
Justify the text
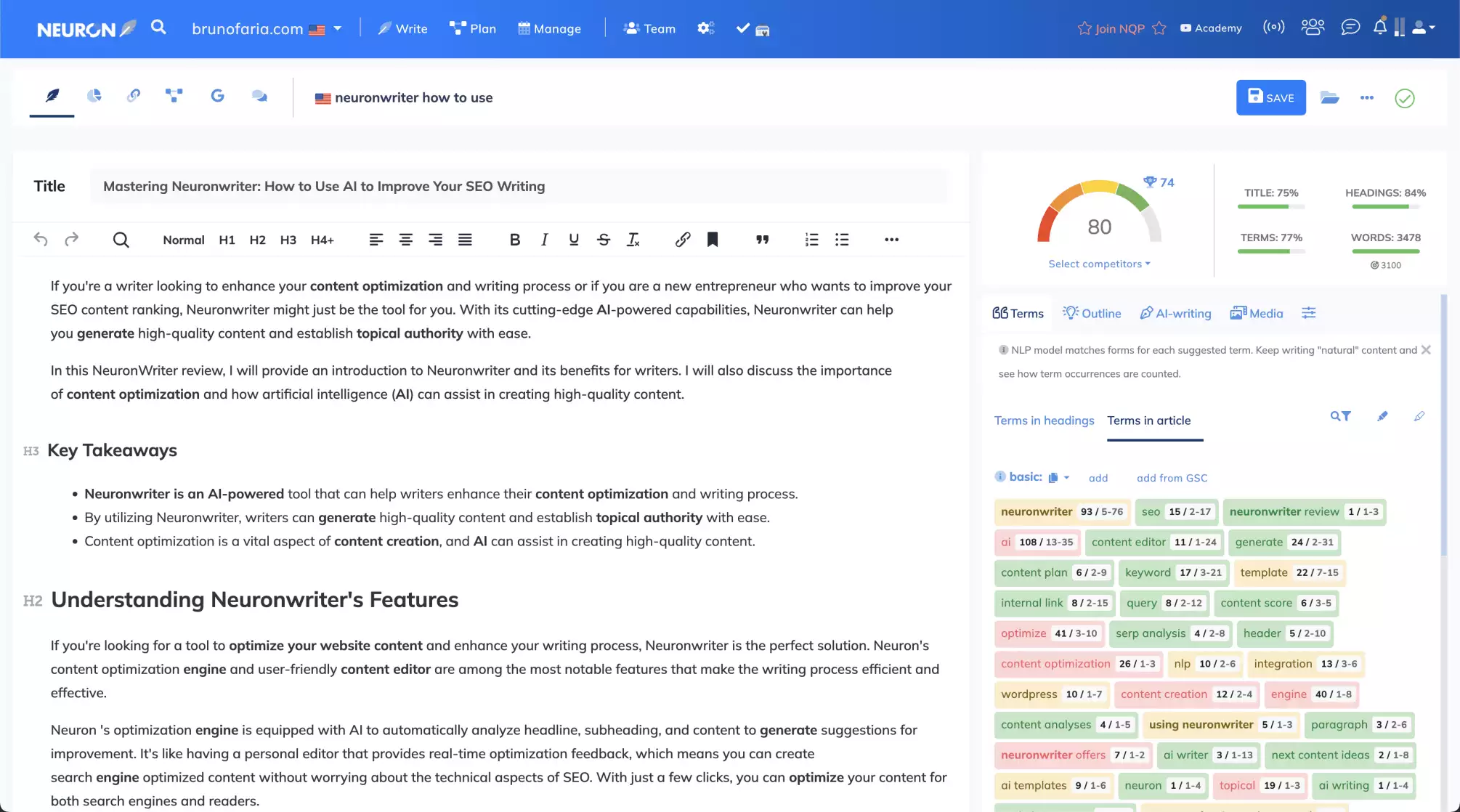point(465,240)
